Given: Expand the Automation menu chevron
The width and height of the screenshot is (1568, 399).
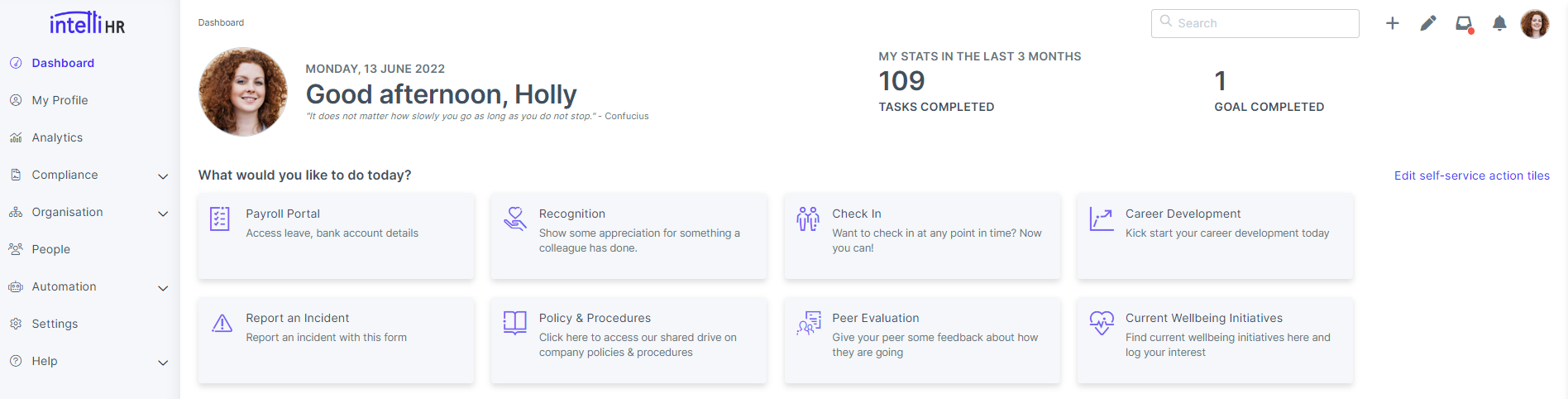Looking at the screenshot, I should coord(163,287).
